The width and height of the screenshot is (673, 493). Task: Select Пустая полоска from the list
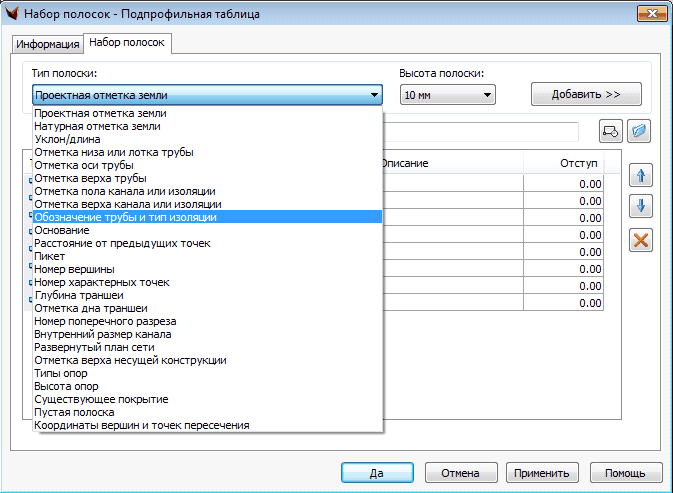[74, 412]
